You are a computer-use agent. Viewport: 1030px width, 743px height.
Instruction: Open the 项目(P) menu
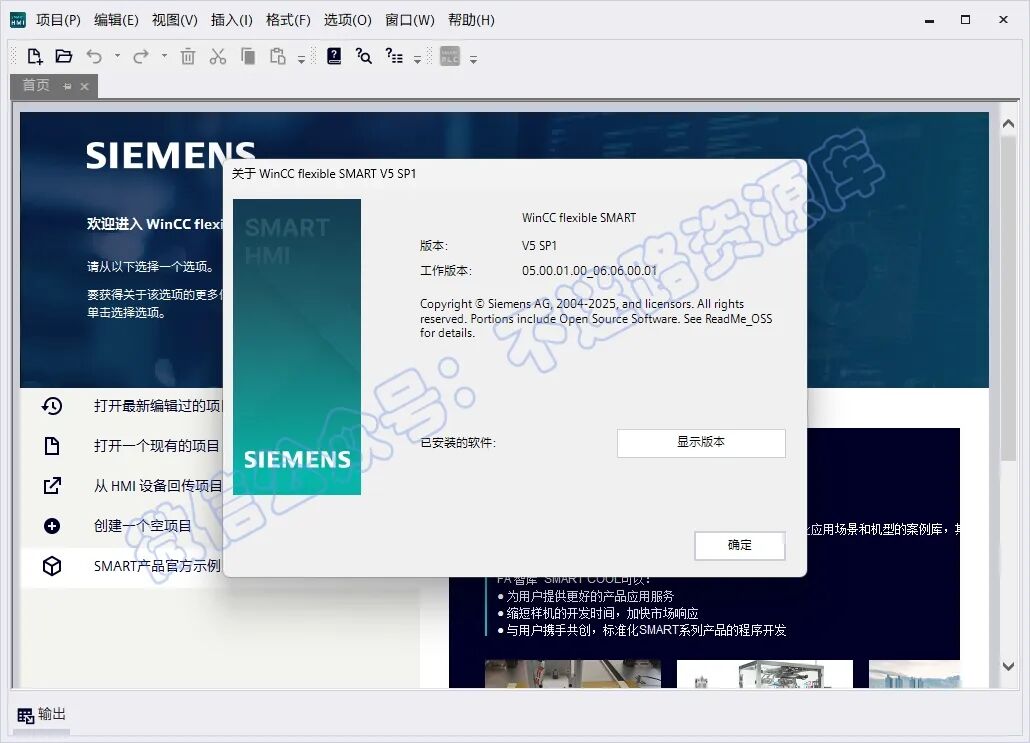[58, 20]
